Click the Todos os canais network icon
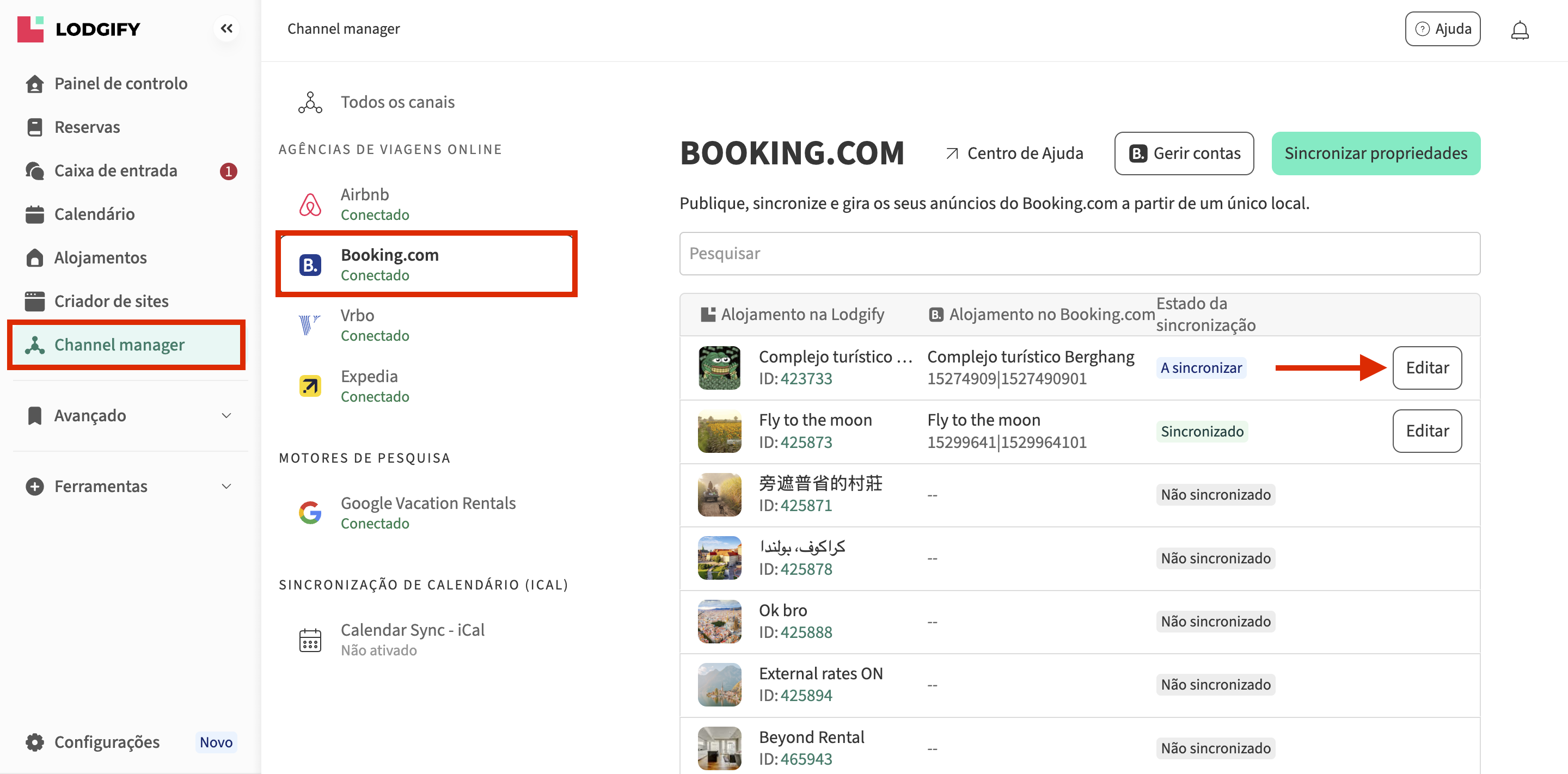The height and width of the screenshot is (774, 1568). (x=310, y=102)
